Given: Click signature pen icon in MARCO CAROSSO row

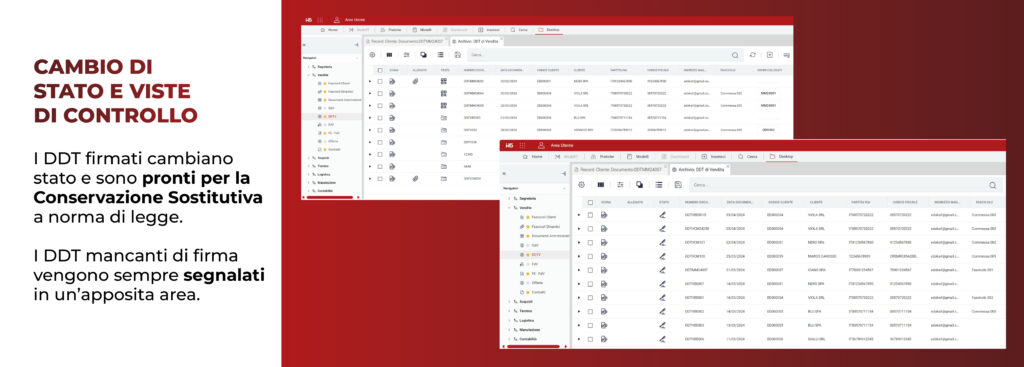Looking at the screenshot, I should [663, 256].
